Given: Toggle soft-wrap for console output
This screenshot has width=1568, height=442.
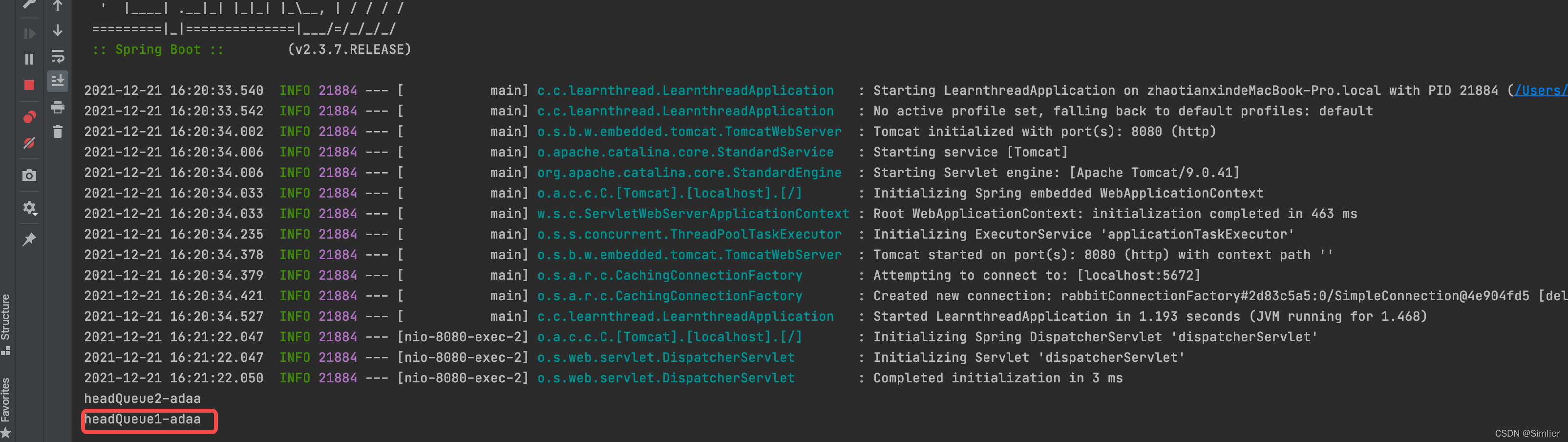Looking at the screenshot, I should tap(58, 56).
